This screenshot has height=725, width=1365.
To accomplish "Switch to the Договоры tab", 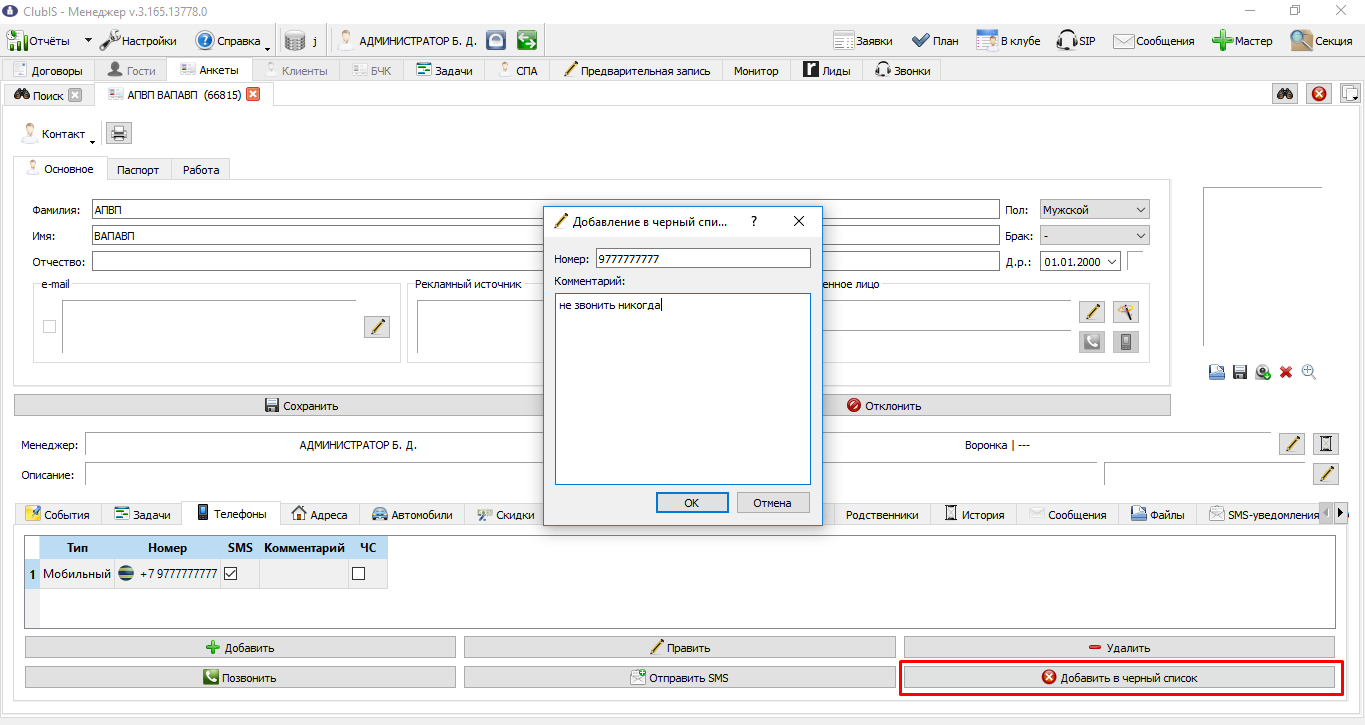I will tap(48, 70).
